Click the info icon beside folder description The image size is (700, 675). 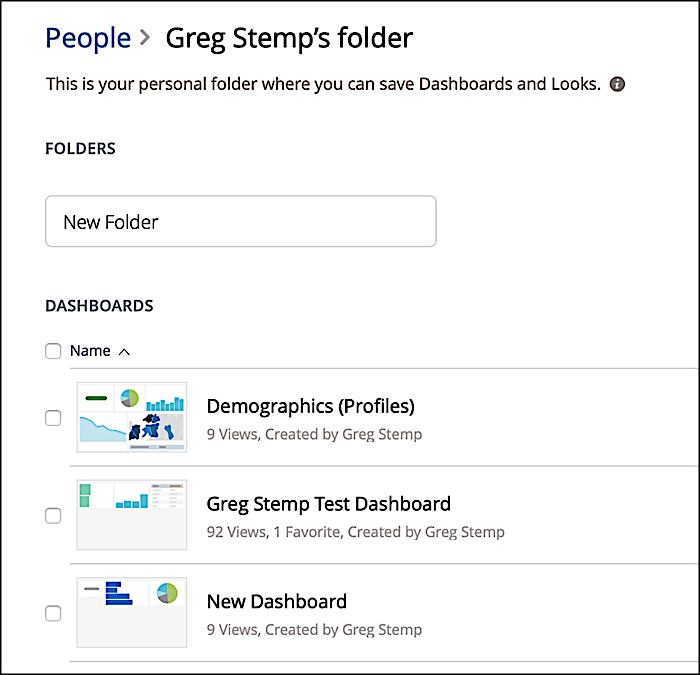point(617,84)
